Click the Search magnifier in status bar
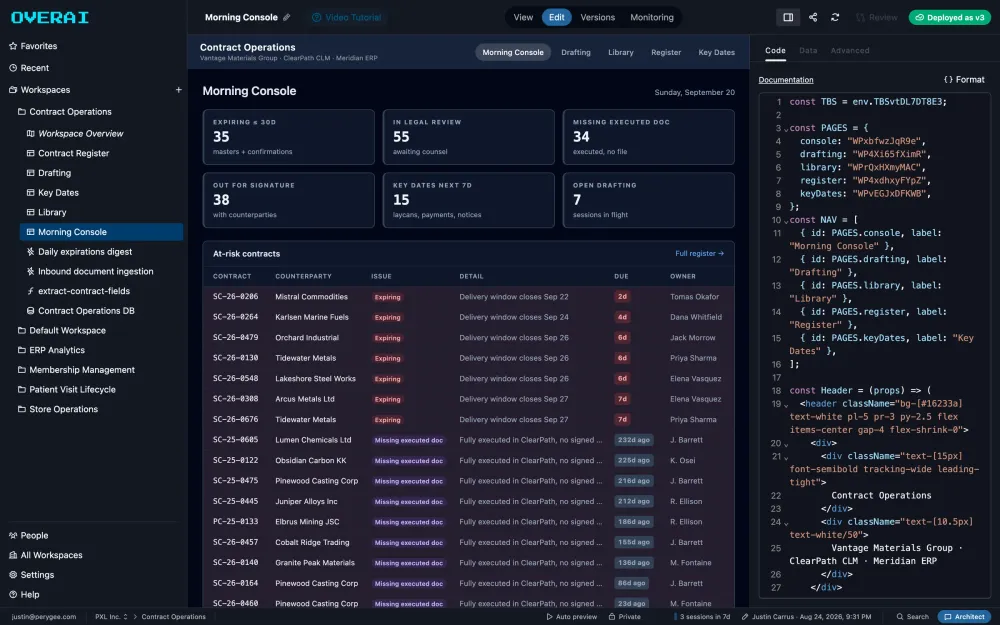Screen dimensions: 1000x625 [x=900, y=617]
